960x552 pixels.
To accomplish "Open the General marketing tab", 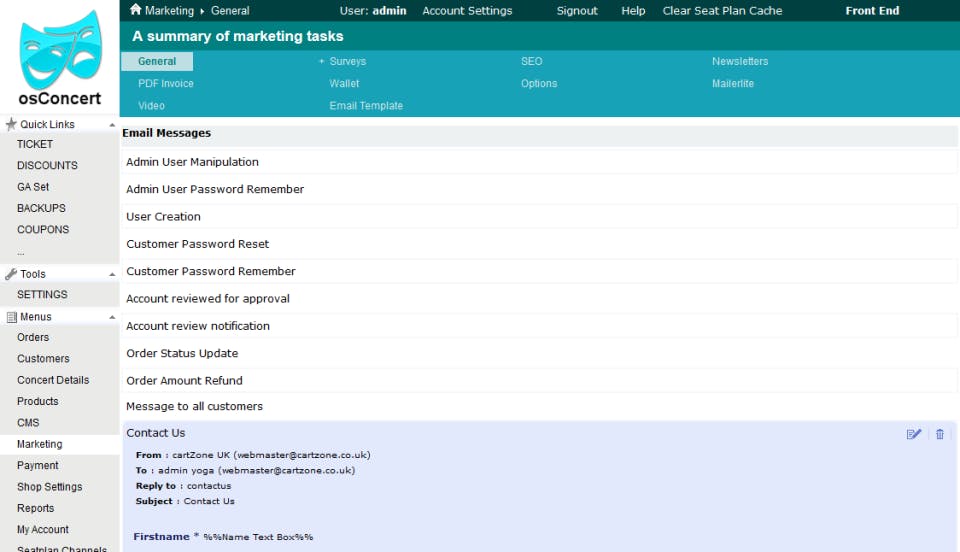I will (157, 61).
